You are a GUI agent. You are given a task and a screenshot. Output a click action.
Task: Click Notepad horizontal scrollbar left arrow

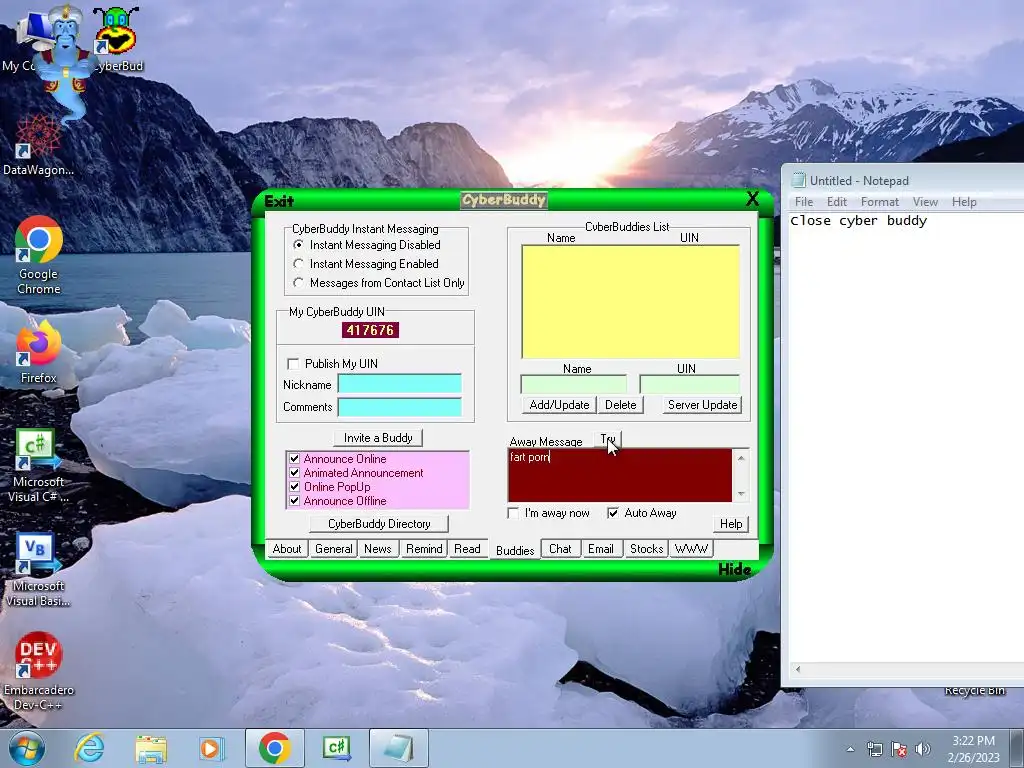(797, 669)
